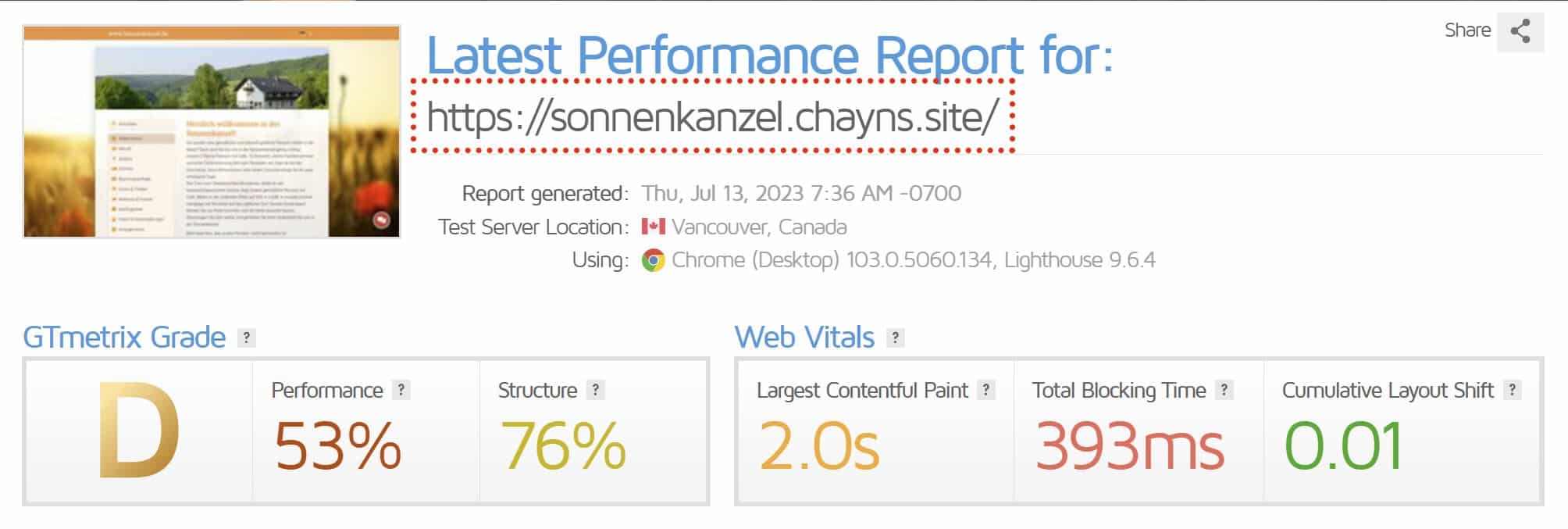Click the Canada flag icon
Image resolution: width=1568 pixels, height=529 pixels.
(x=653, y=227)
